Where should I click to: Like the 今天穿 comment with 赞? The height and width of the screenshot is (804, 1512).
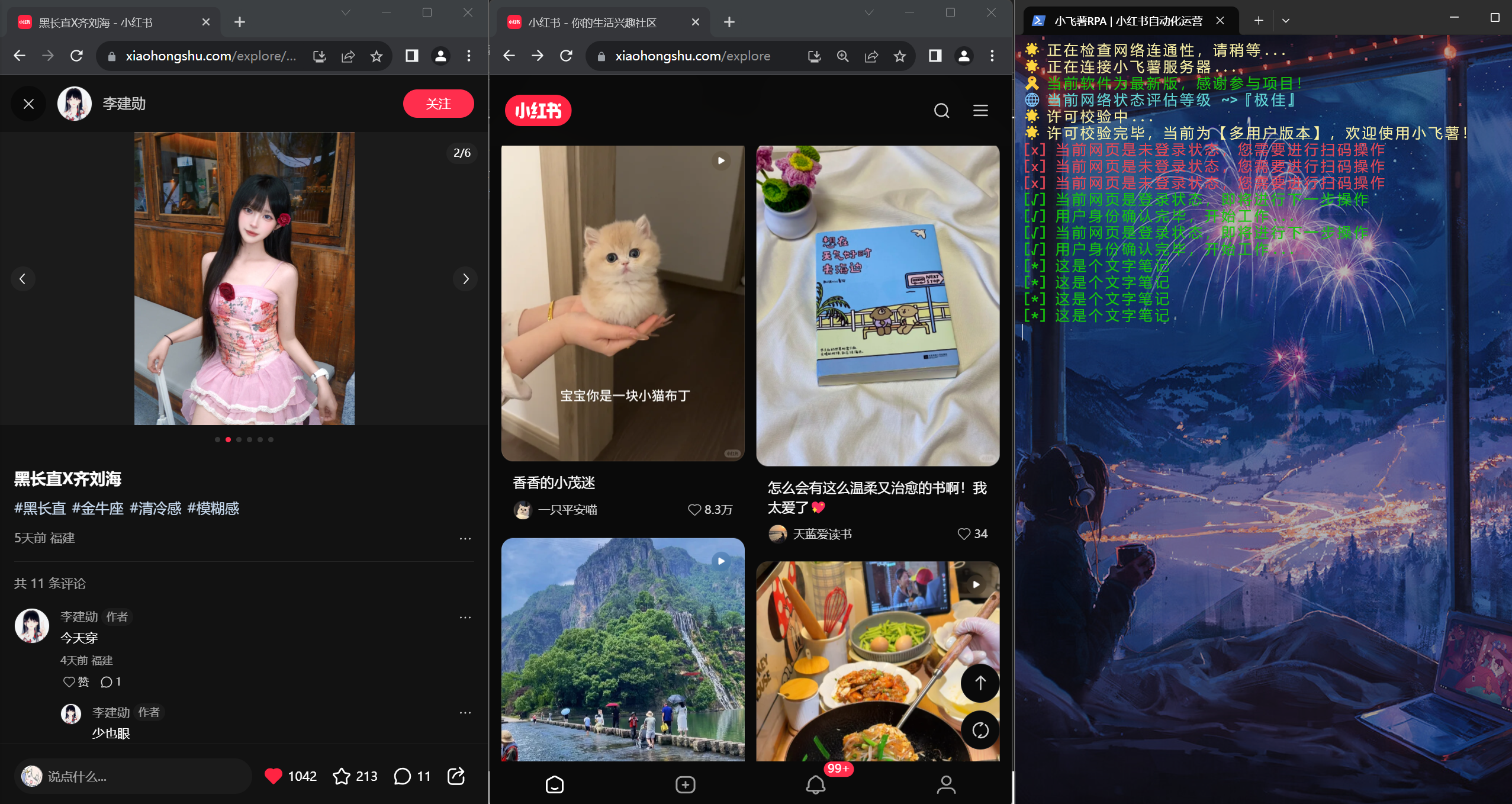(76, 681)
